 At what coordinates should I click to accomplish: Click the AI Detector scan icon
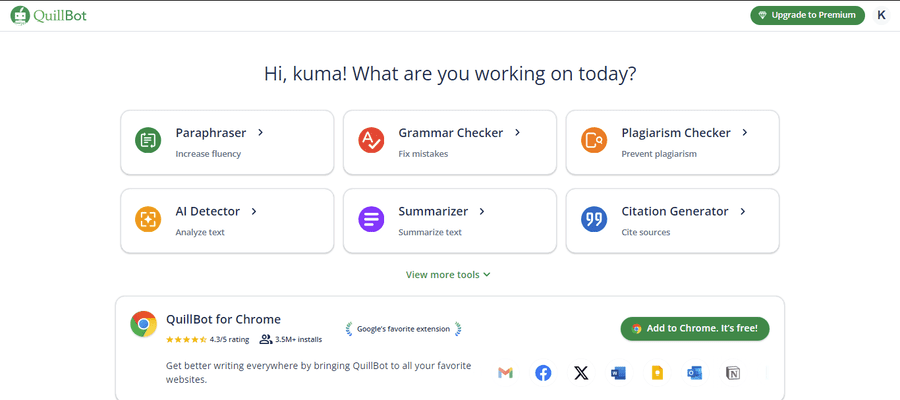point(148,219)
